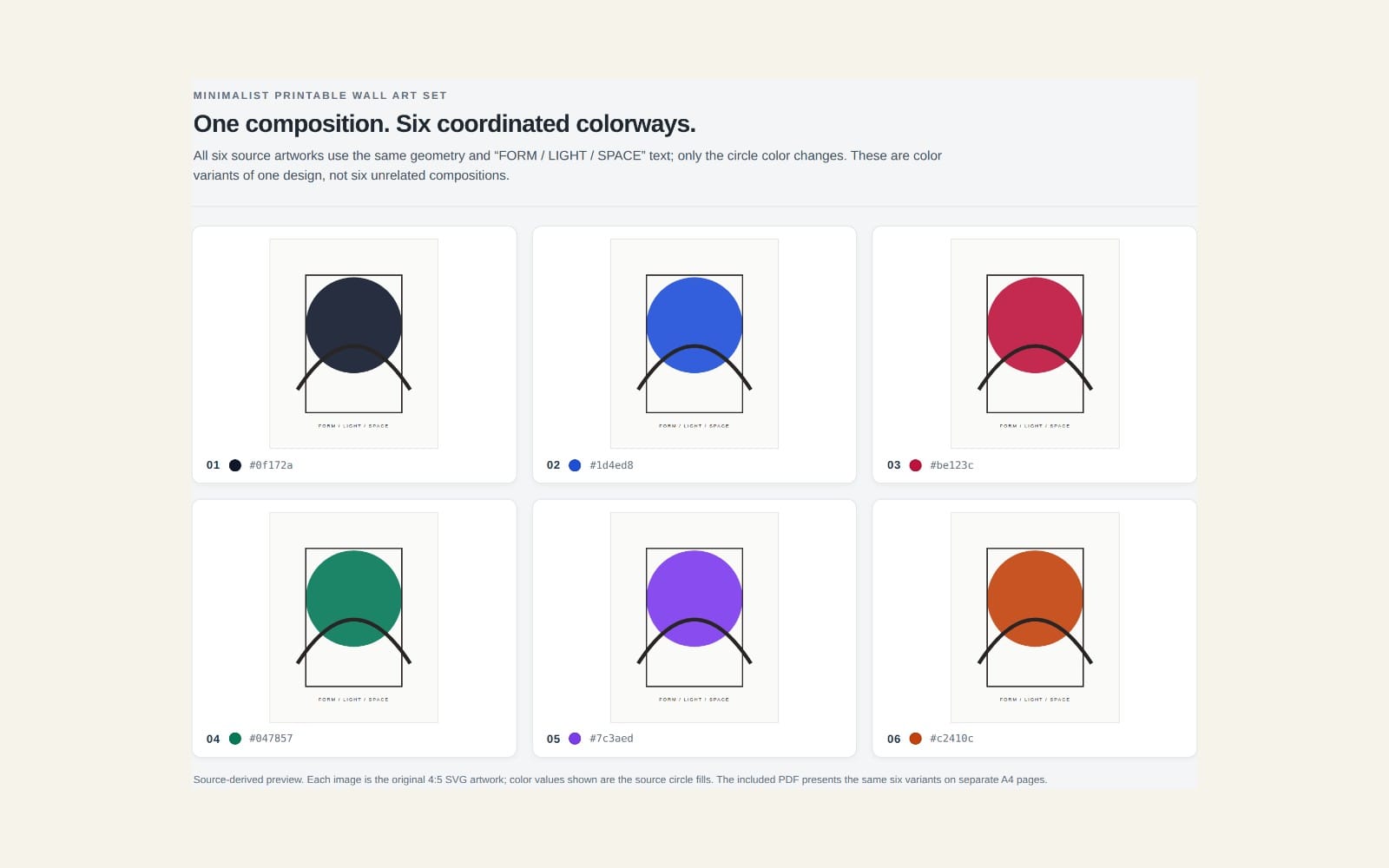Screen dimensions: 1389x868
Task: Click the 'MINIMALIST PRINTABLE WALL ART SET' label
Action: point(320,95)
